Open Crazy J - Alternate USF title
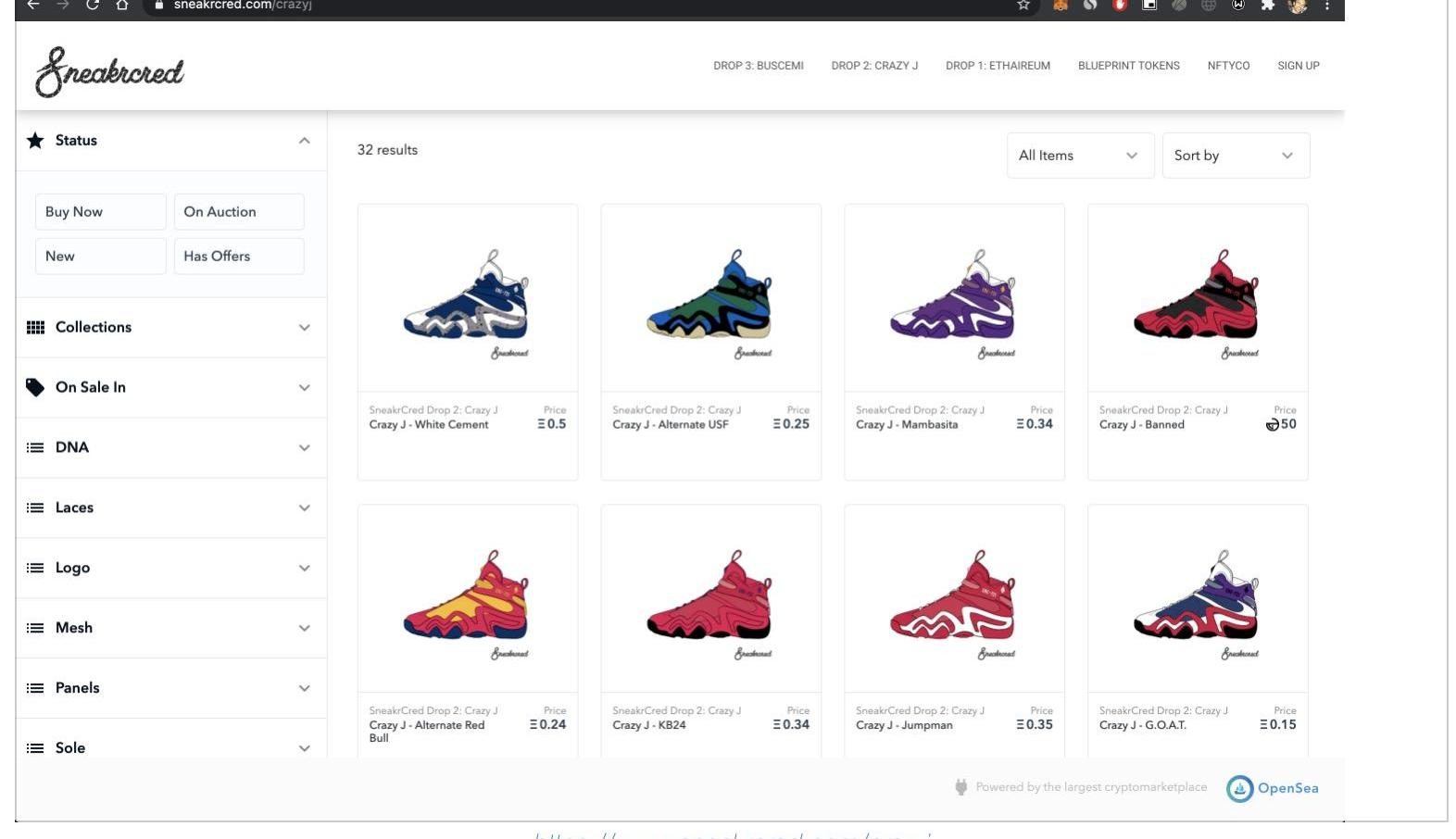1456x839 pixels. point(671,424)
